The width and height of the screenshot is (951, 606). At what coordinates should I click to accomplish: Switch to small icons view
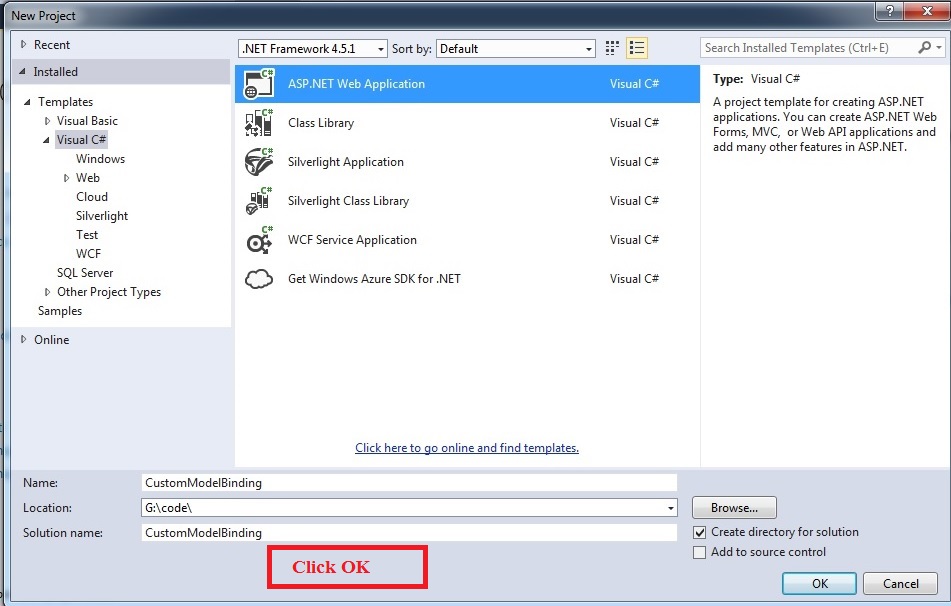pyautogui.click(x=612, y=48)
